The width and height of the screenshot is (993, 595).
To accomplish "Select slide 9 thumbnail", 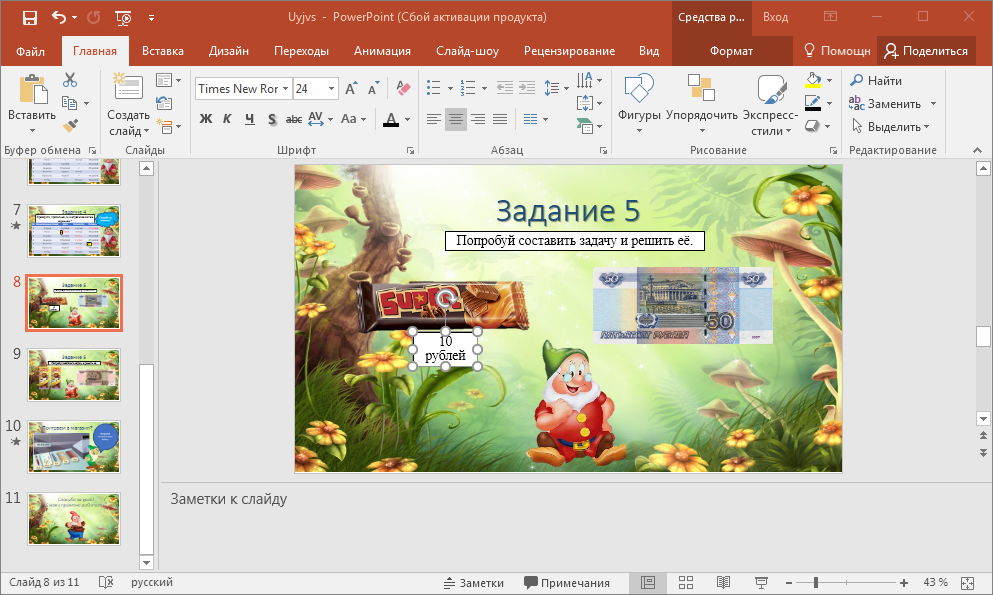I will coord(73,375).
